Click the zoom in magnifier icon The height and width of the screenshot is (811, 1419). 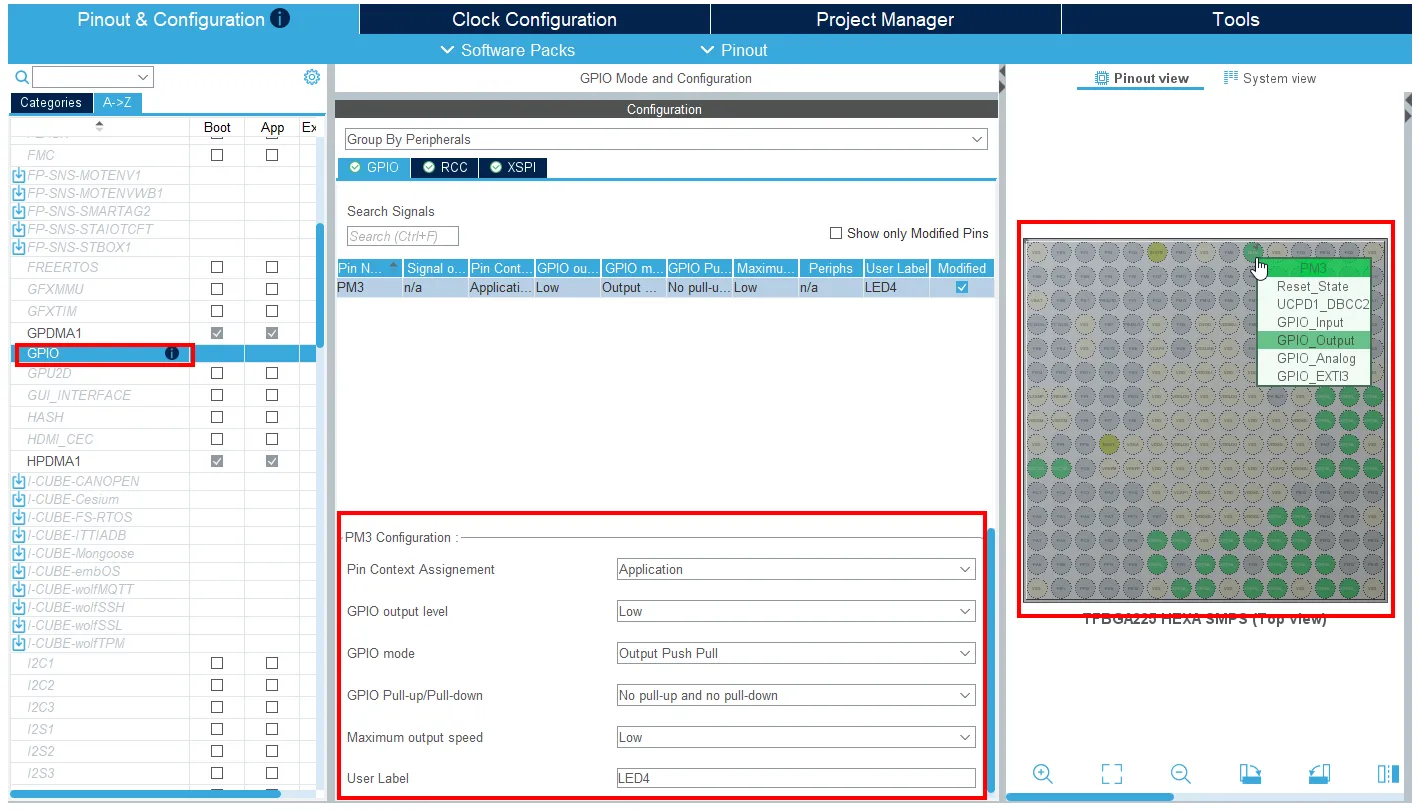(x=1043, y=773)
